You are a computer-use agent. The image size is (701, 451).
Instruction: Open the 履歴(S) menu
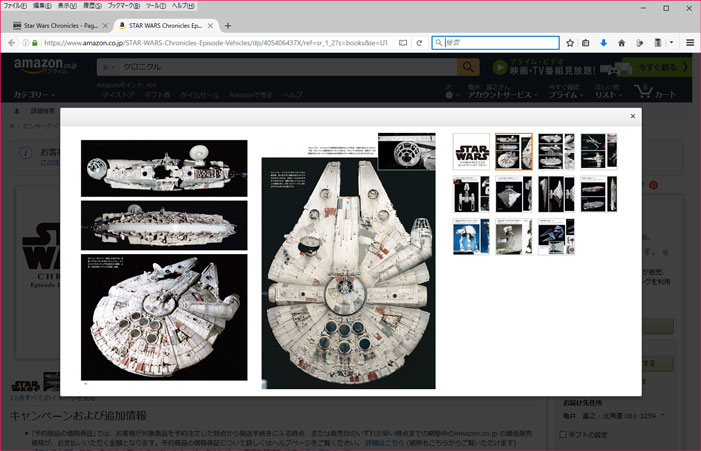(92, 6)
